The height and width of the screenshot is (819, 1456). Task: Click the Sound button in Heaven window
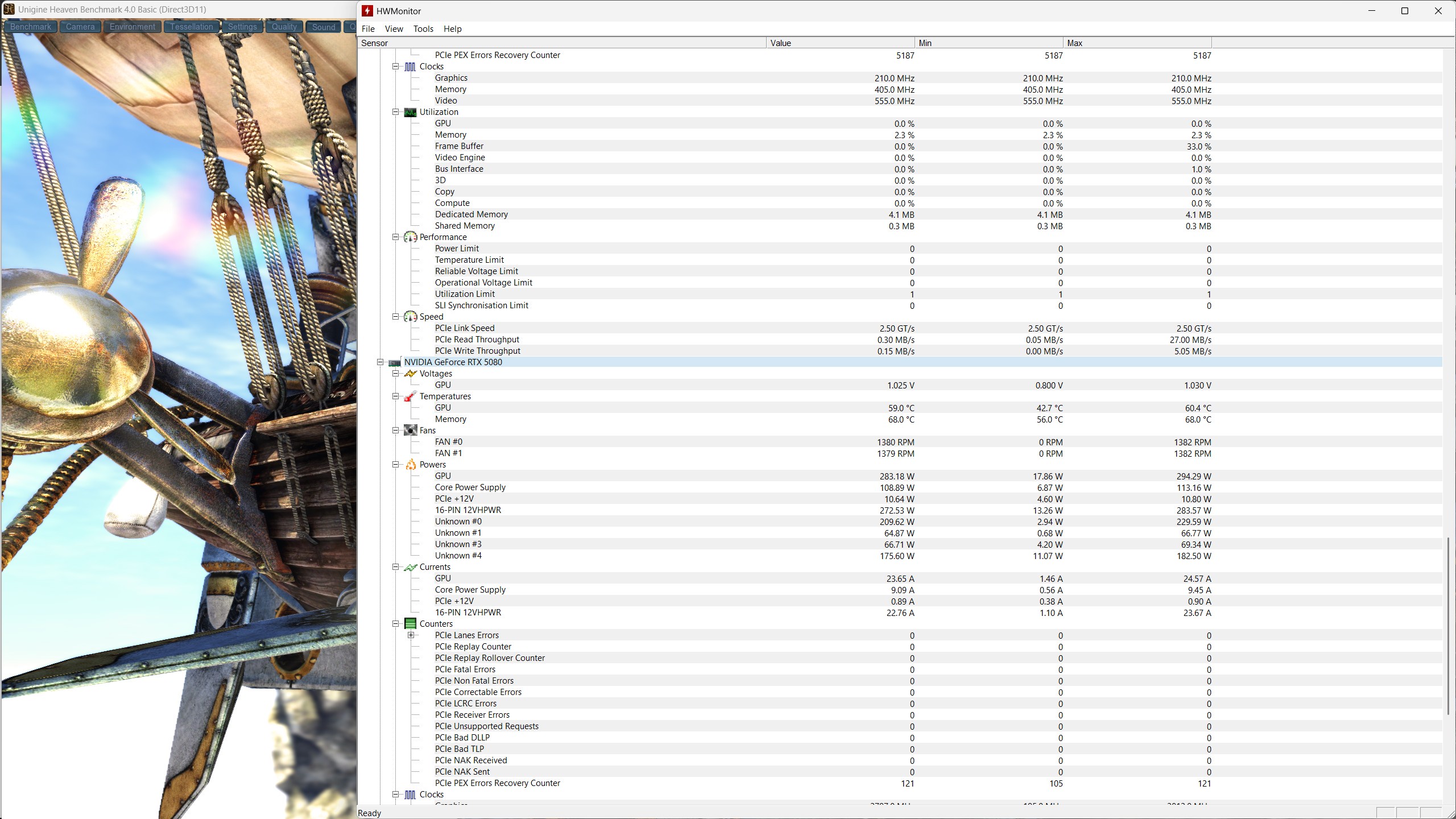(324, 27)
